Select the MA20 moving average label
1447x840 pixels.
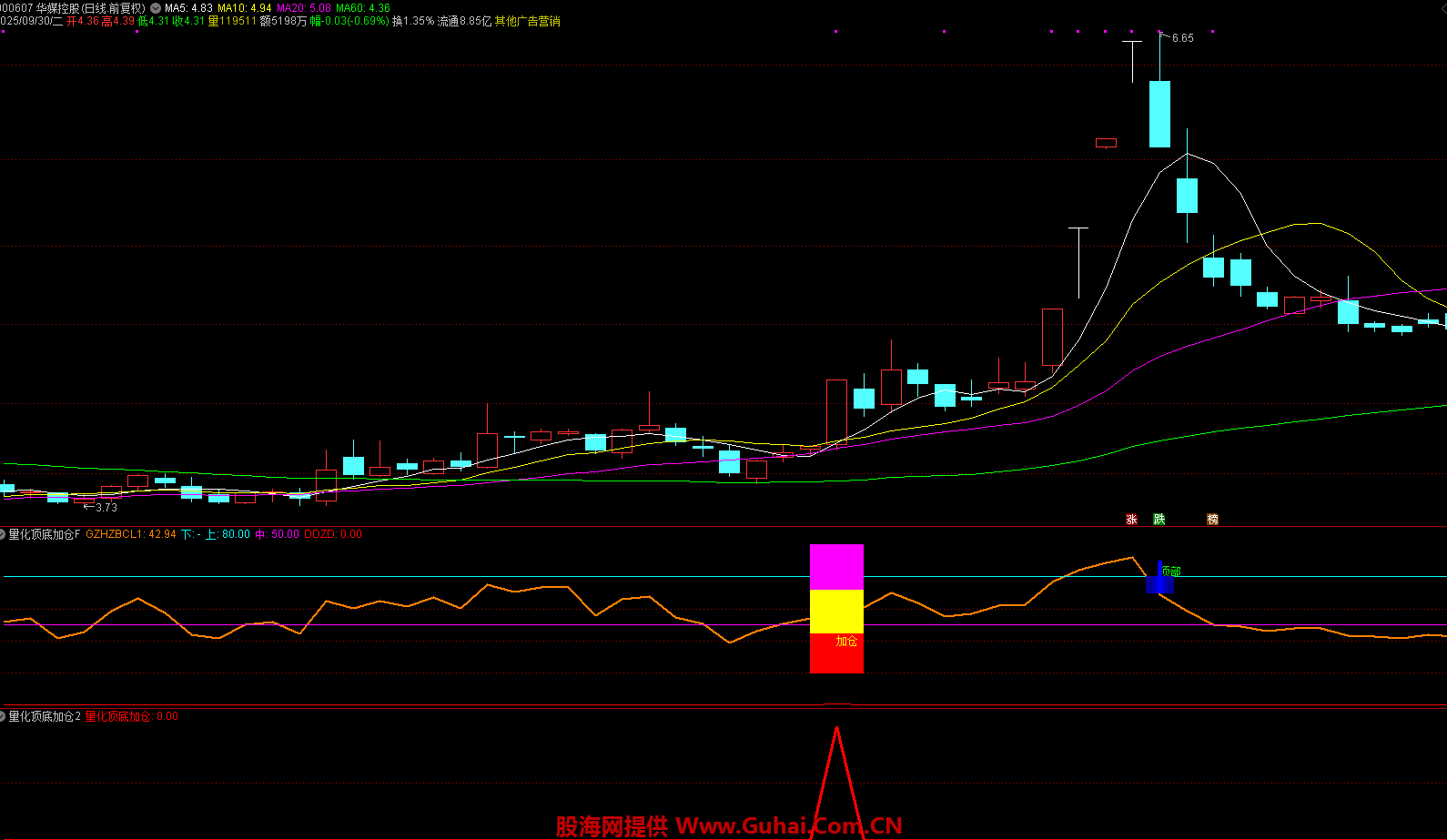pyautogui.click(x=304, y=8)
